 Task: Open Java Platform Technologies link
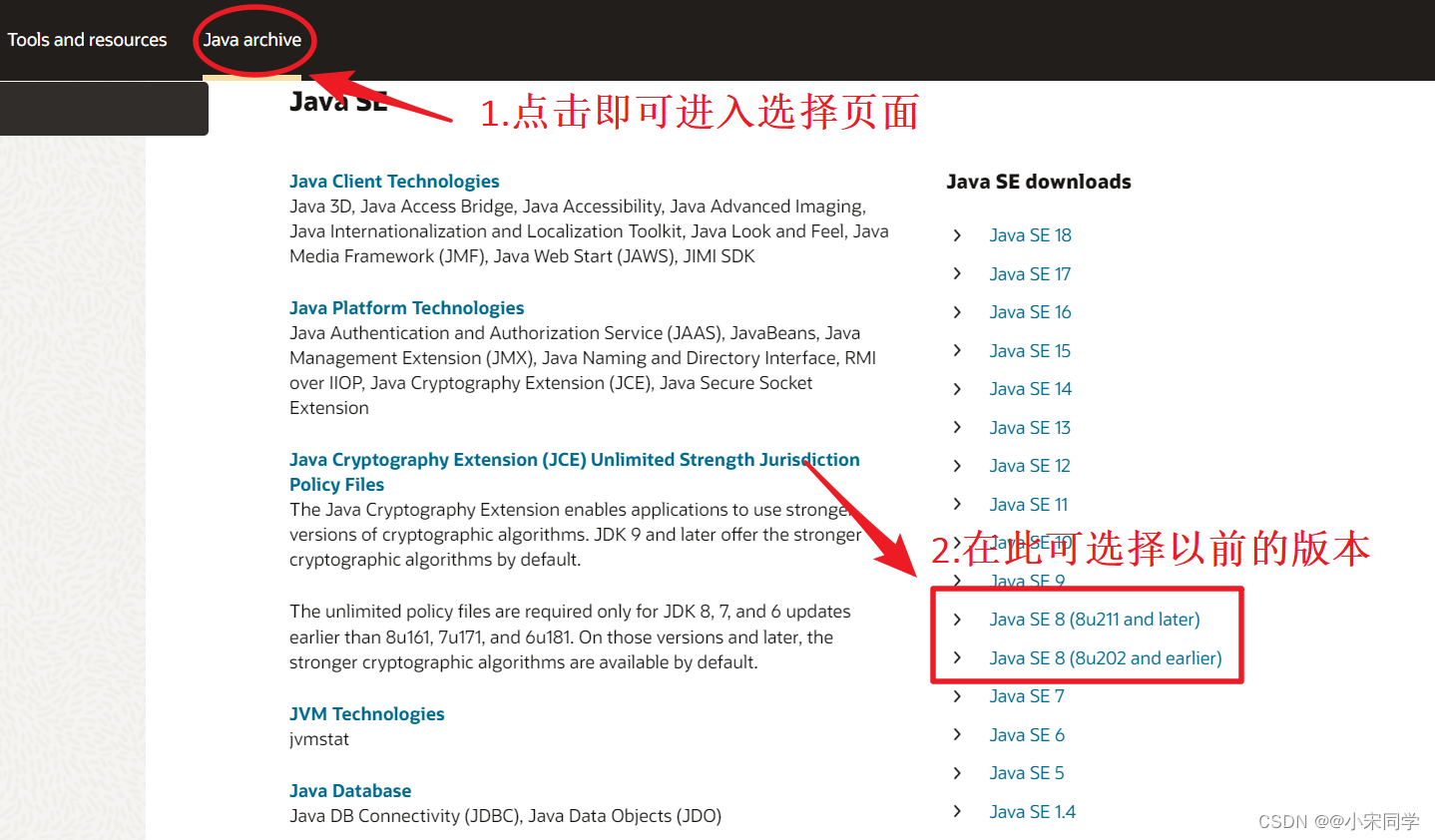(406, 308)
